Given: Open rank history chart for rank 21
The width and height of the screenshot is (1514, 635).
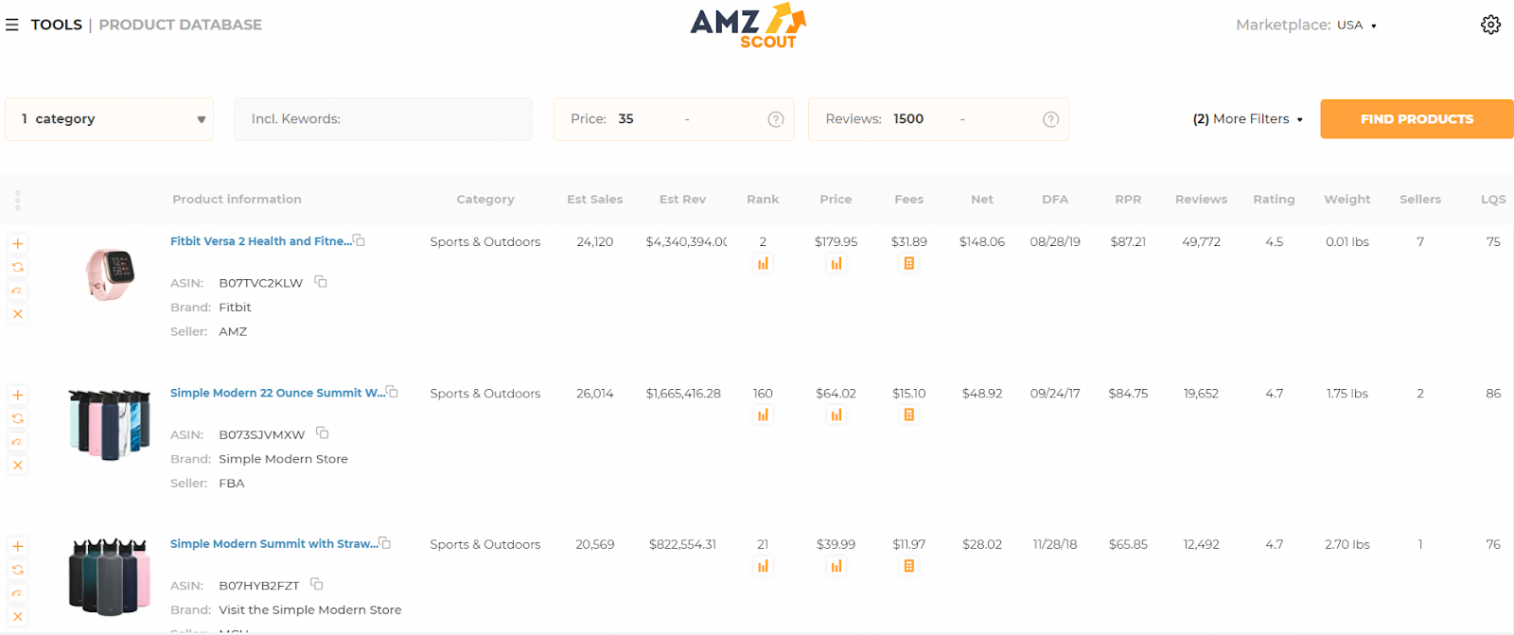Looking at the screenshot, I should click(763, 566).
